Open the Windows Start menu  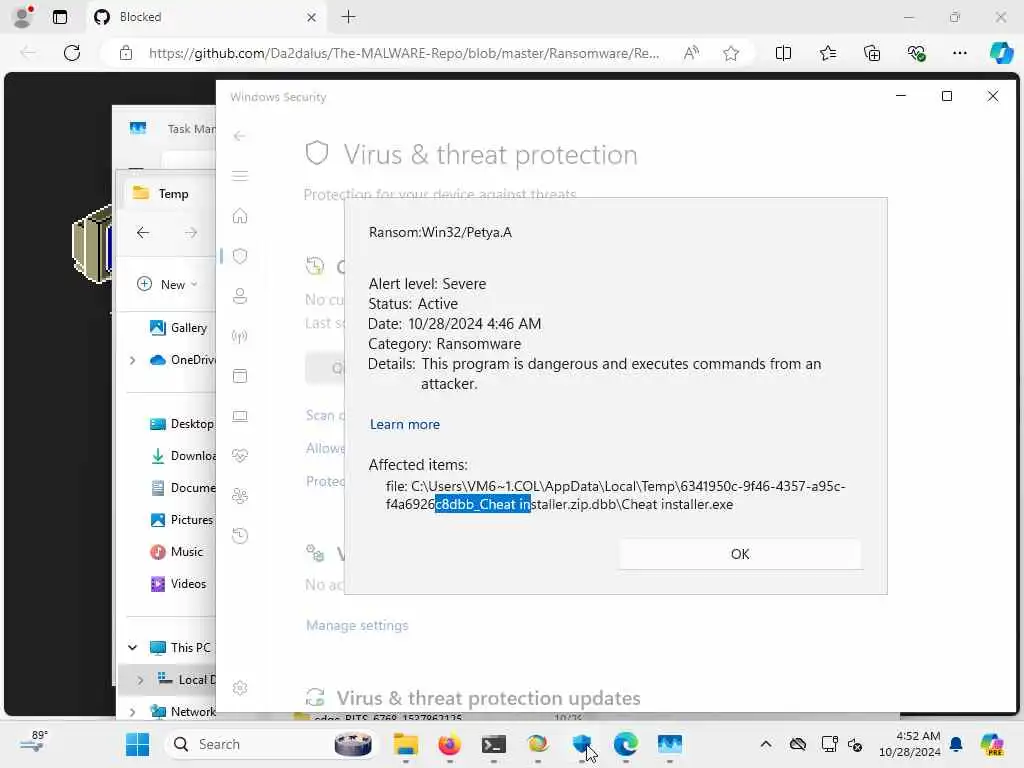pyautogui.click(x=137, y=744)
